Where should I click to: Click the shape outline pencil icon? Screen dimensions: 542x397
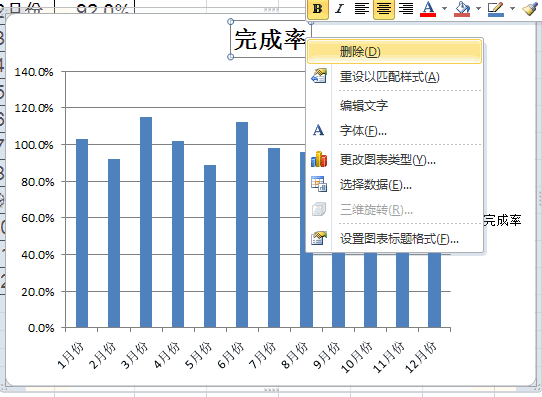click(x=496, y=9)
